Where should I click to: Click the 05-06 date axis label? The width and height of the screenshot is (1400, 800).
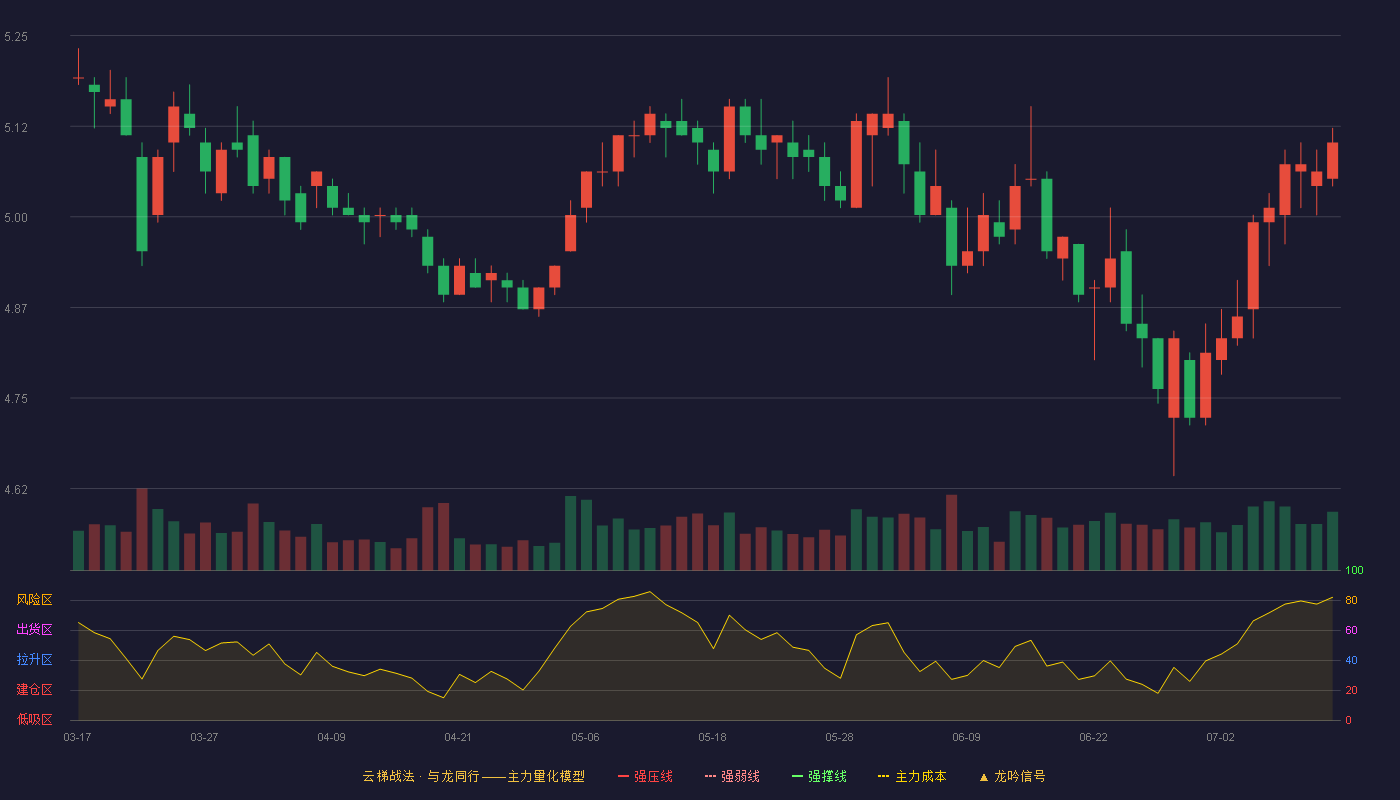coord(585,737)
